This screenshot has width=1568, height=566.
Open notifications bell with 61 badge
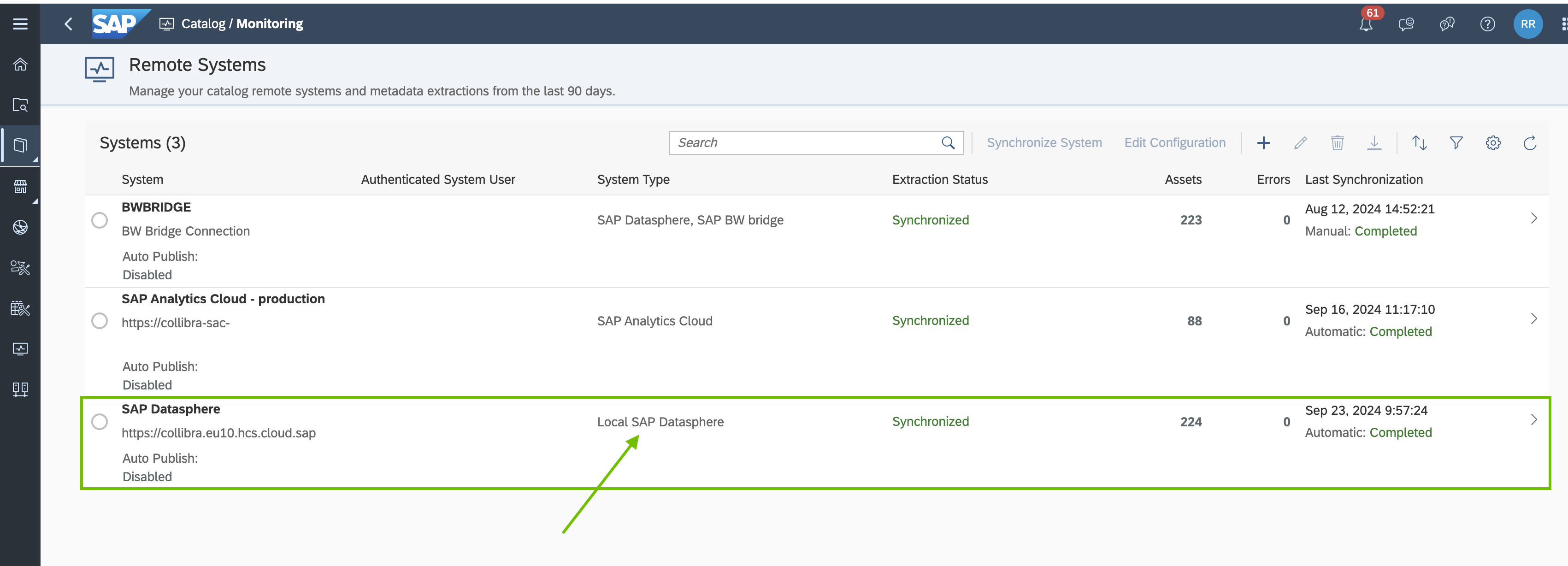(x=1366, y=24)
